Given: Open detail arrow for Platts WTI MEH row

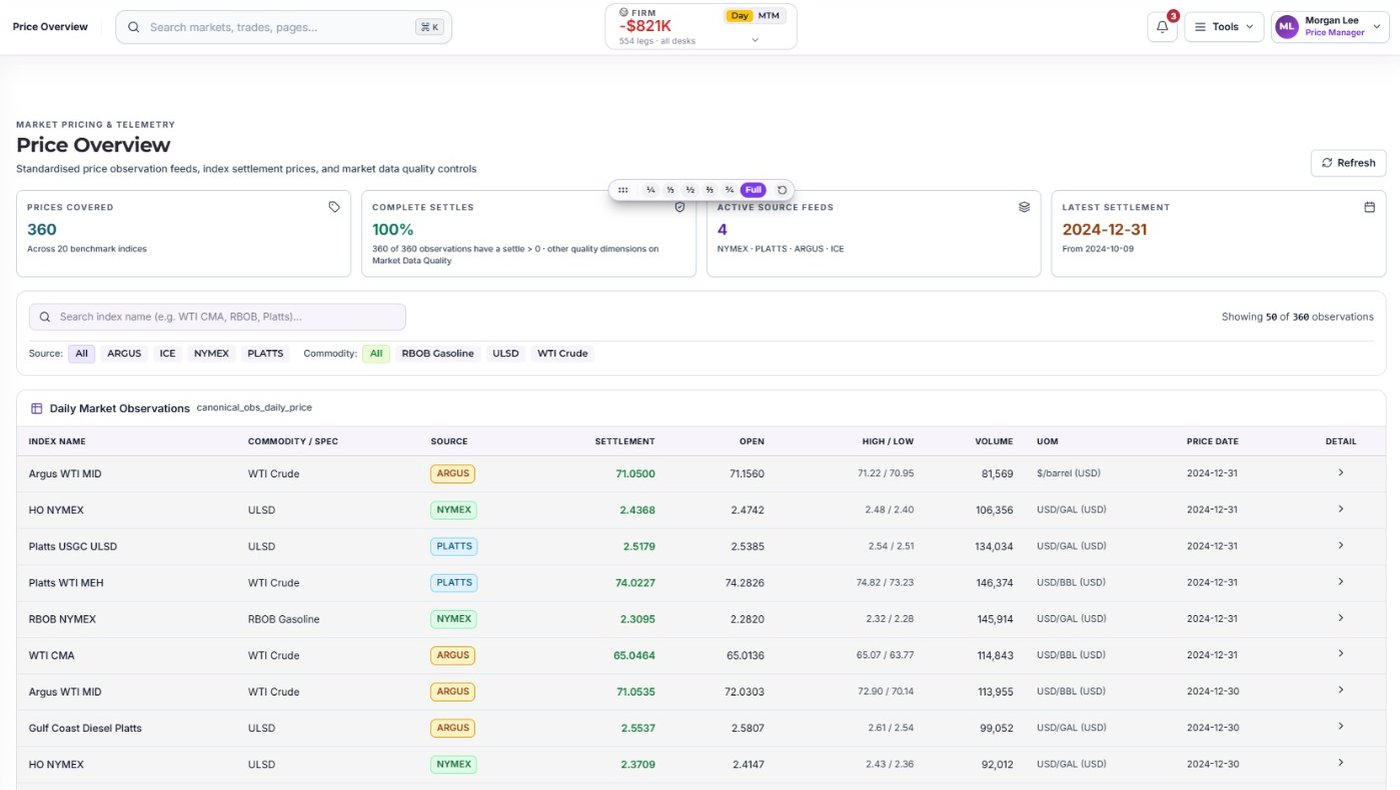Looking at the screenshot, I should tap(1341, 582).
